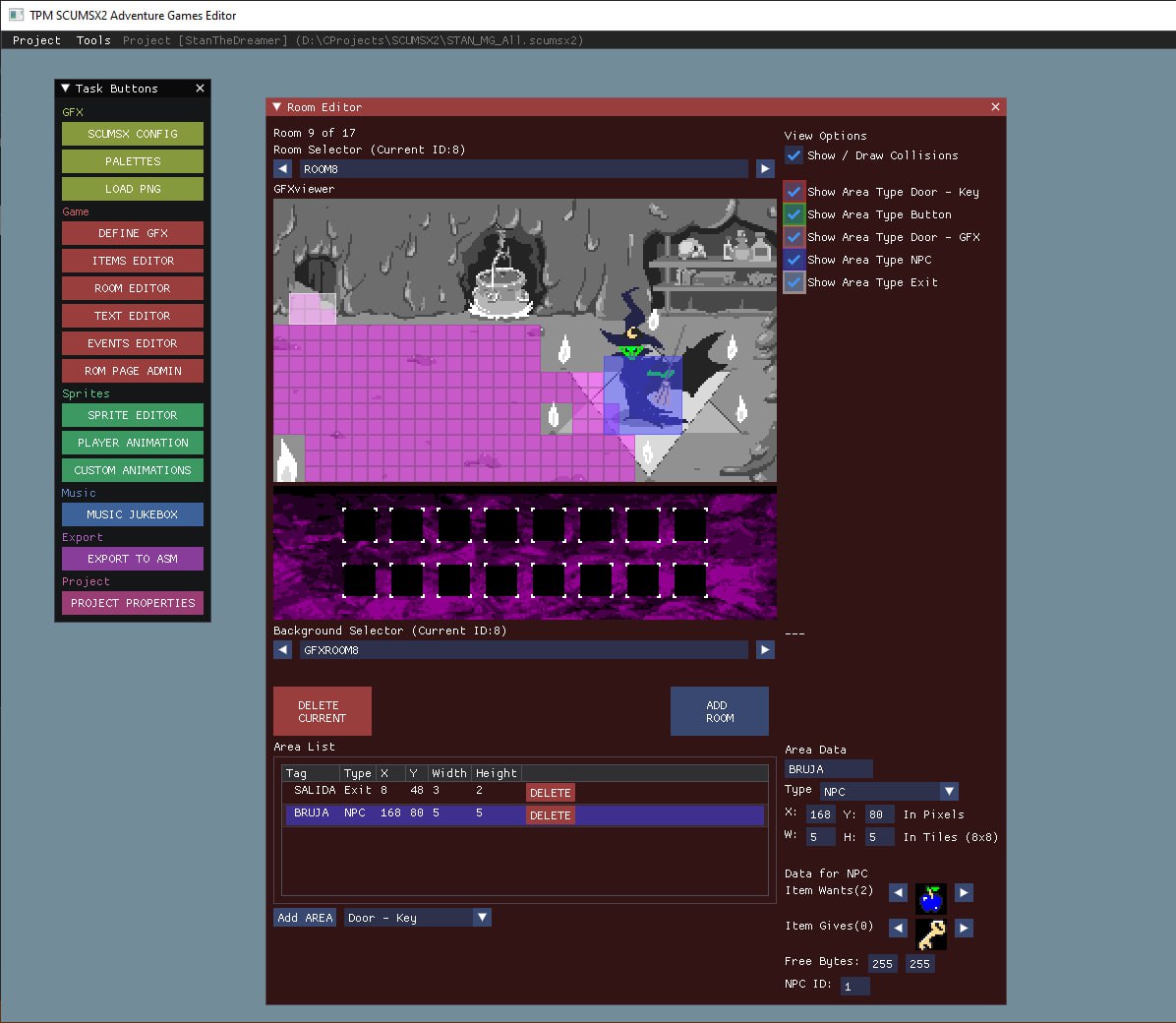Open DEFINE GFX

(x=133, y=233)
